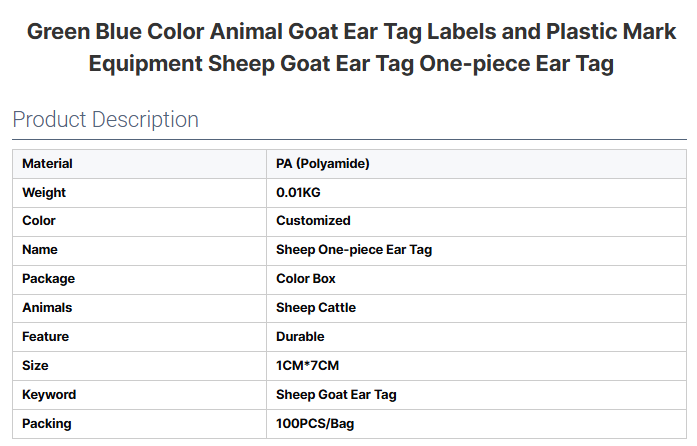This screenshot has height=446, width=697.
Task: Click the Keyword row label
Action: (49, 395)
